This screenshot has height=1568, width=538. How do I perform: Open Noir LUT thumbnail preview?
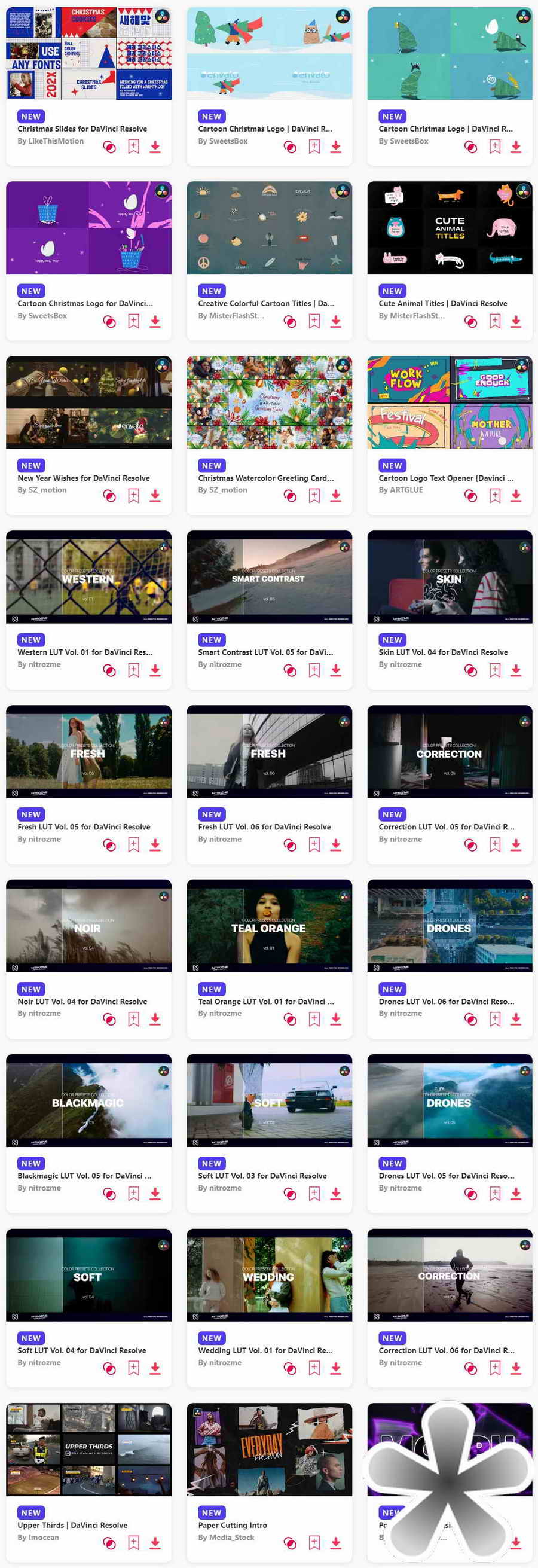pos(89,926)
